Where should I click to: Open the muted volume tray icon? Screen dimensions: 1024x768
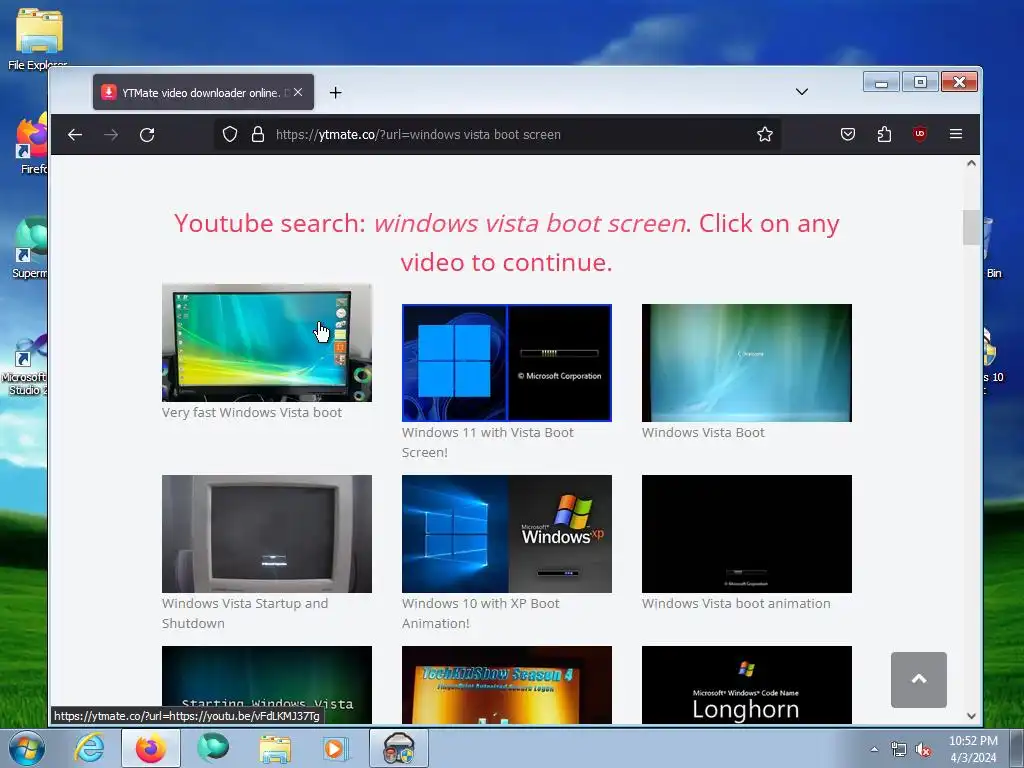[923, 749]
